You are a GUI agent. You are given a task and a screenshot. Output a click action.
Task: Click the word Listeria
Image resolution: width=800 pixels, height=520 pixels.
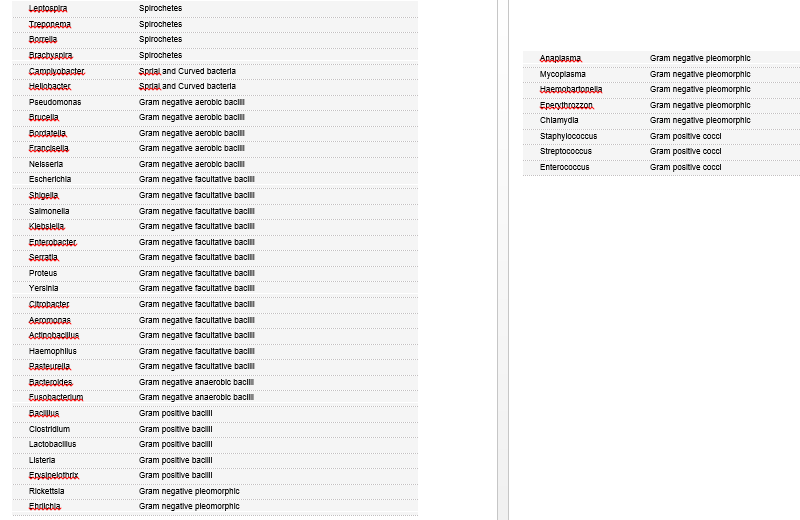(43, 460)
